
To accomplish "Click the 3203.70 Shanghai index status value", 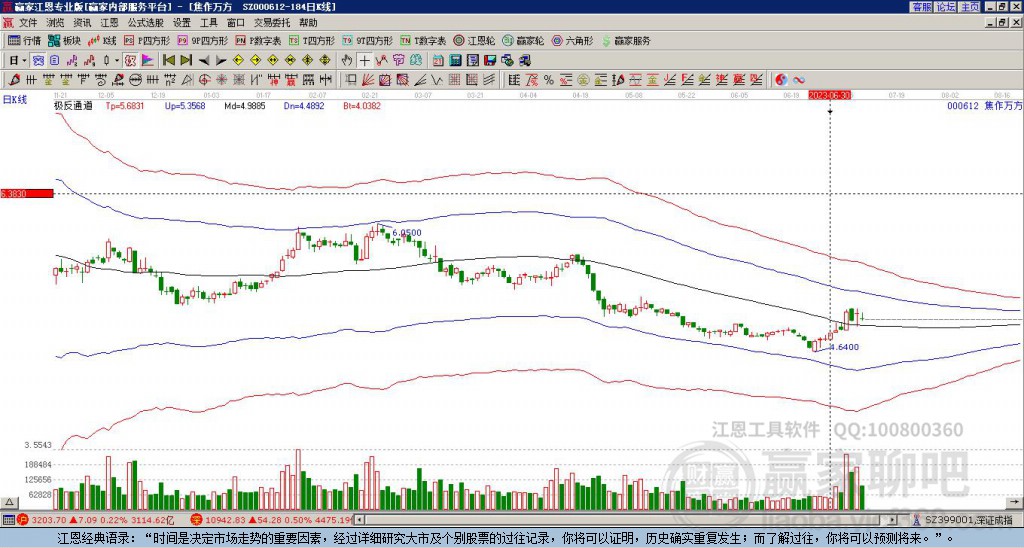I will pyautogui.click(x=50, y=520).
